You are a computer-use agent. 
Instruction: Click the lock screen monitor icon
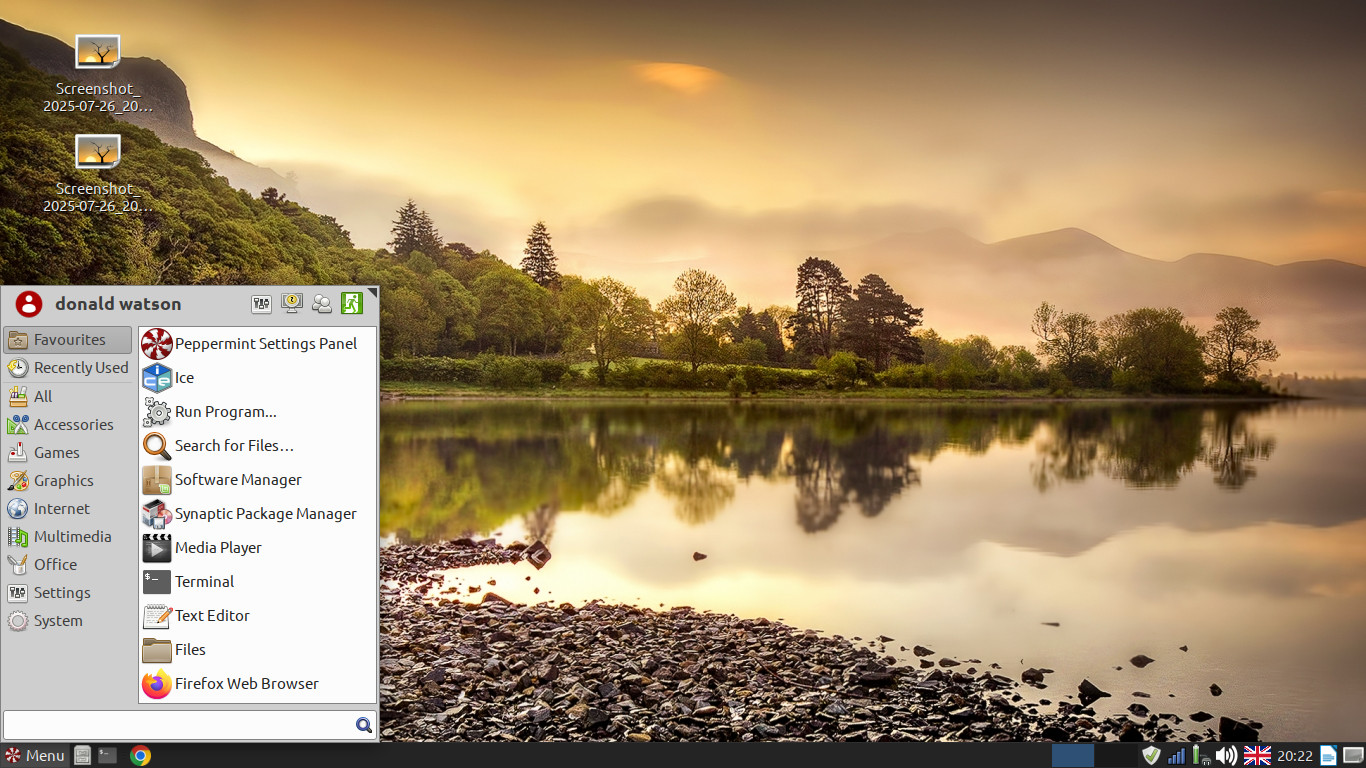tap(292, 303)
